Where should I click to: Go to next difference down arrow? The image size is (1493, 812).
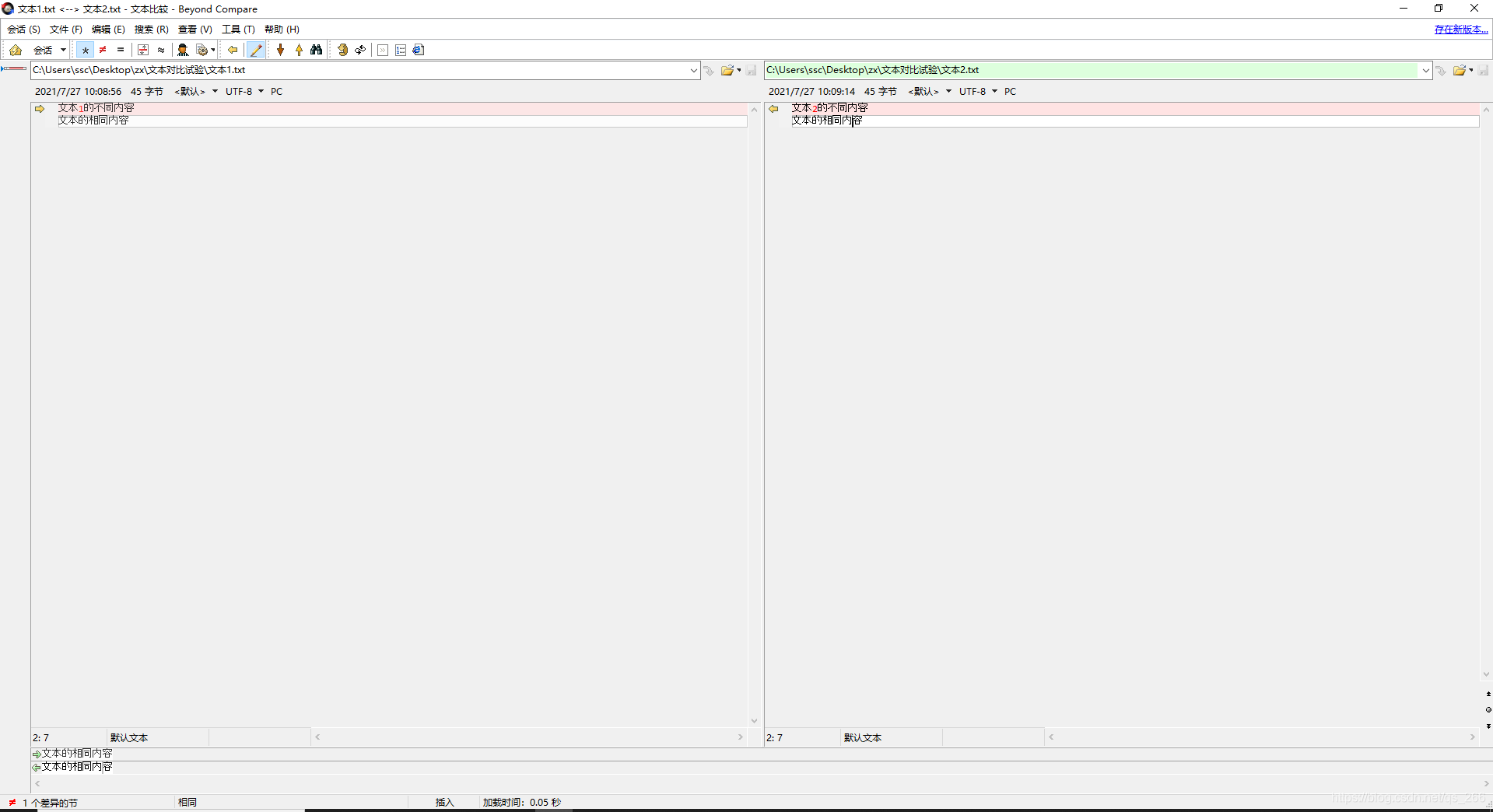tap(281, 50)
